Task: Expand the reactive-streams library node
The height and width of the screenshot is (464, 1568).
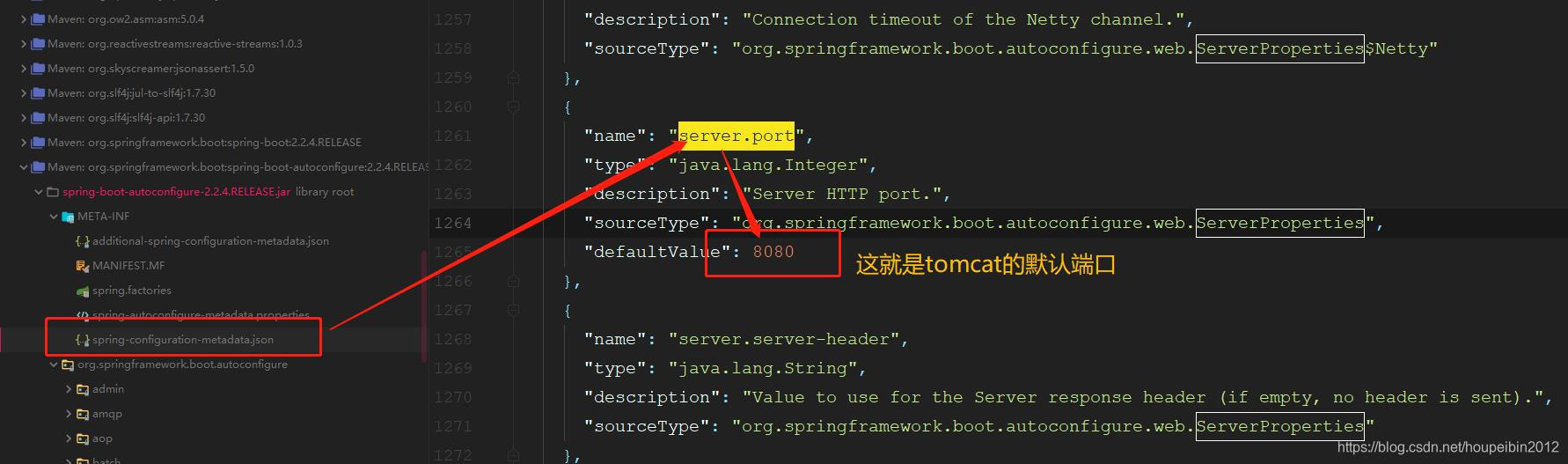Action: [24, 43]
